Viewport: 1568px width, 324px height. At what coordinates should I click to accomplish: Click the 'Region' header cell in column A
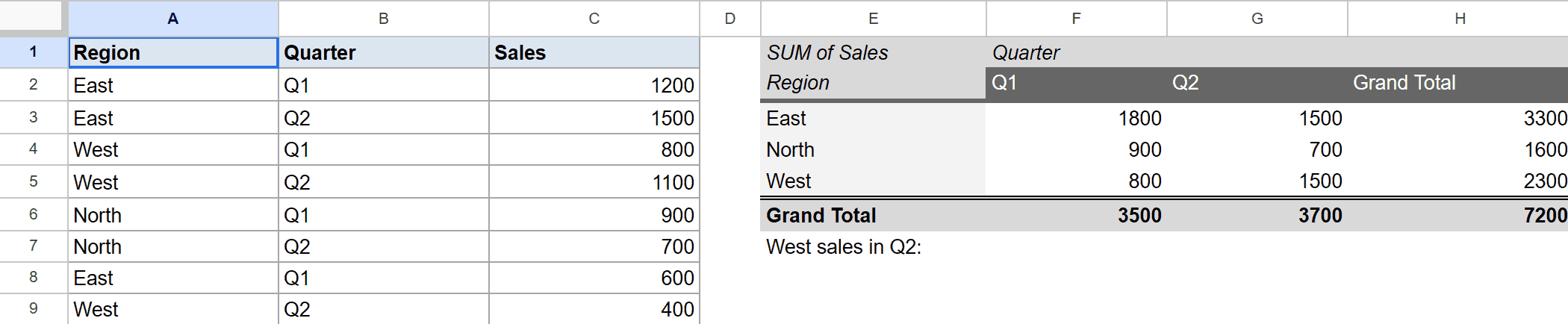(x=173, y=53)
